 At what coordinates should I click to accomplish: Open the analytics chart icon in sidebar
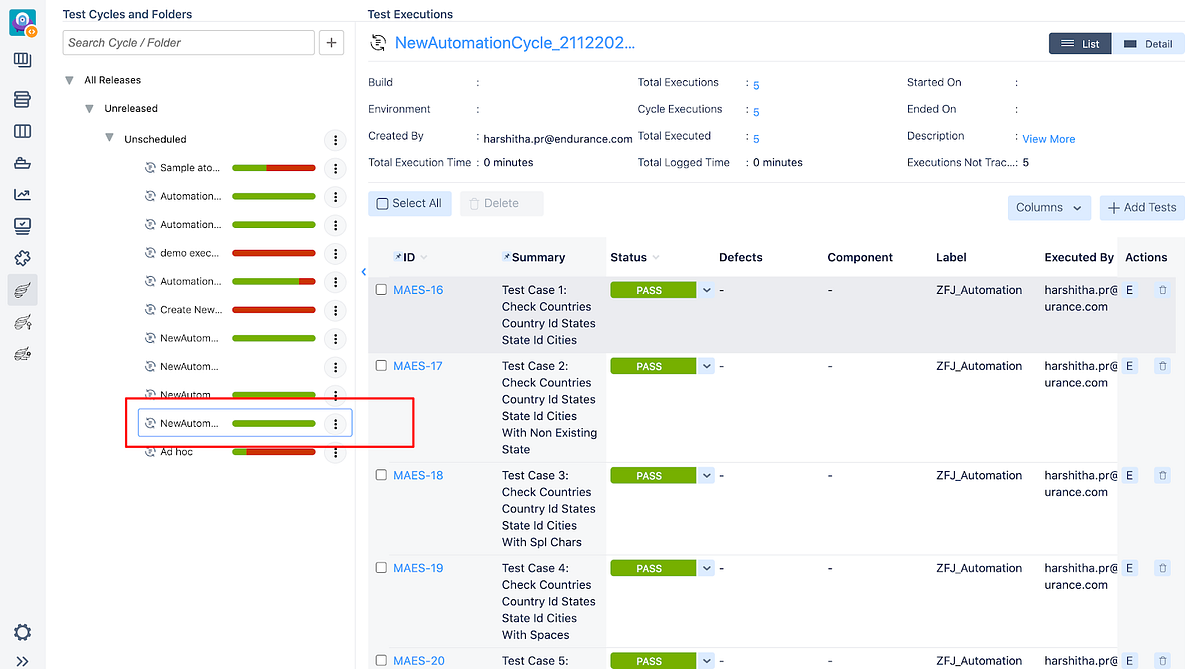22,194
